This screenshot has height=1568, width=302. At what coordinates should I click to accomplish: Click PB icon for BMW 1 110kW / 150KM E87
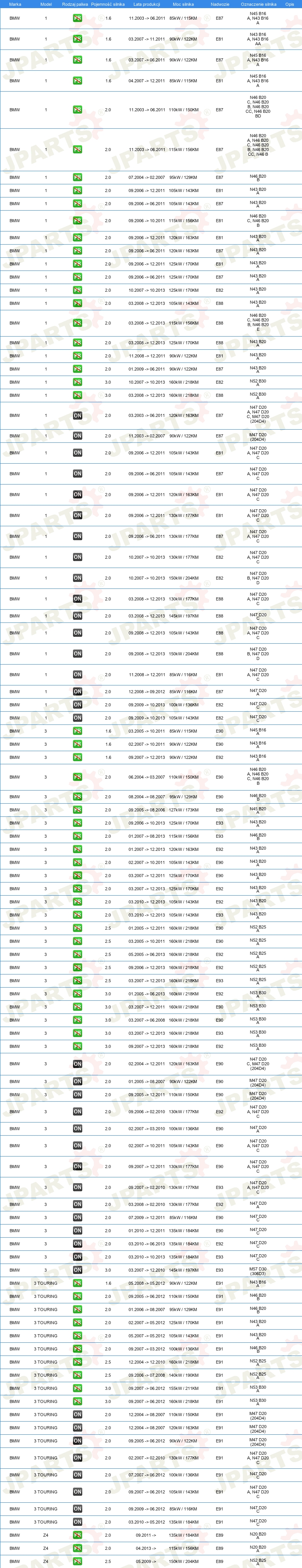point(77,110)
